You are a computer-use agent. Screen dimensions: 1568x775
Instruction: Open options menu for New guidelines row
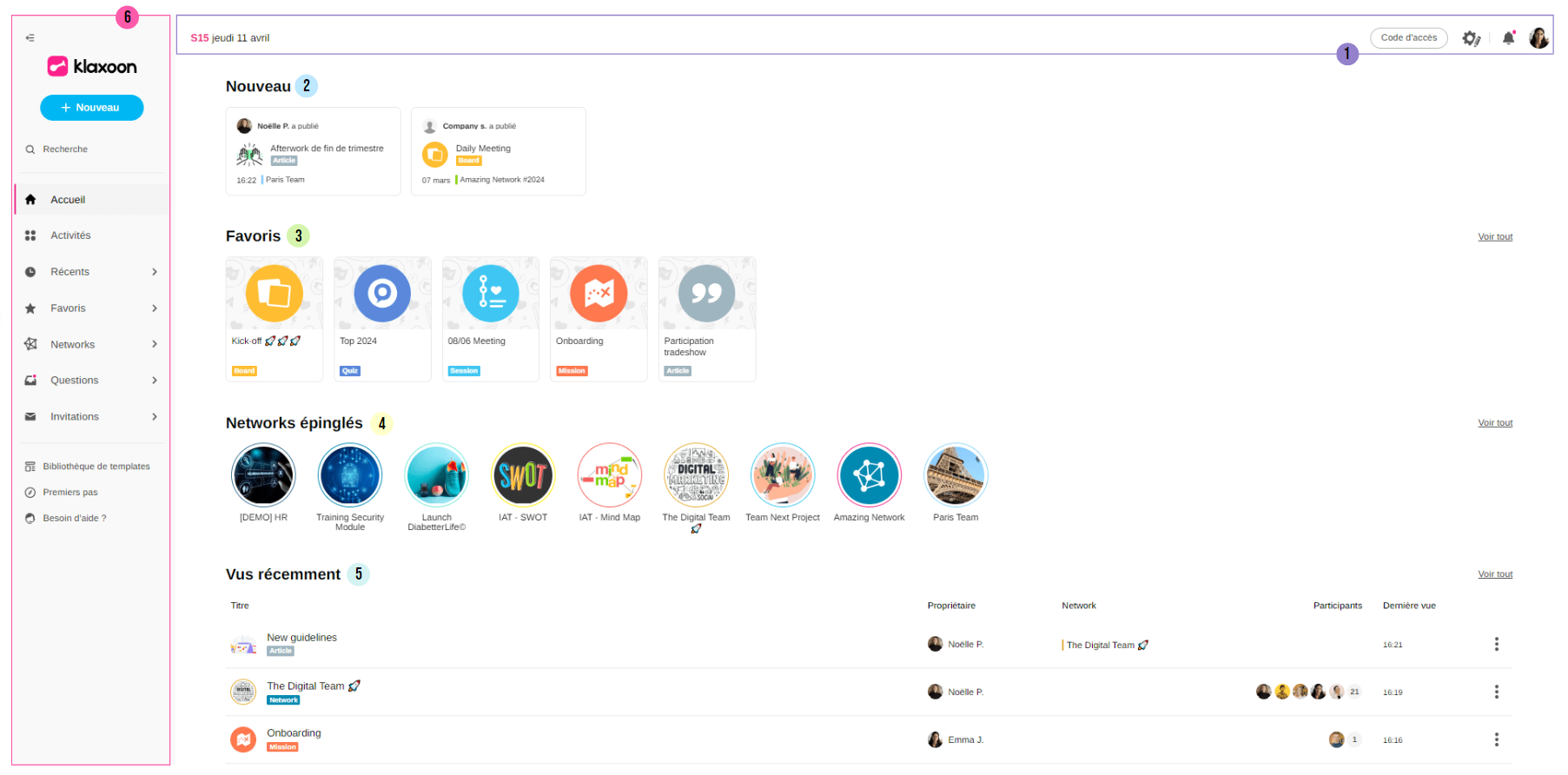point(1496,644)
